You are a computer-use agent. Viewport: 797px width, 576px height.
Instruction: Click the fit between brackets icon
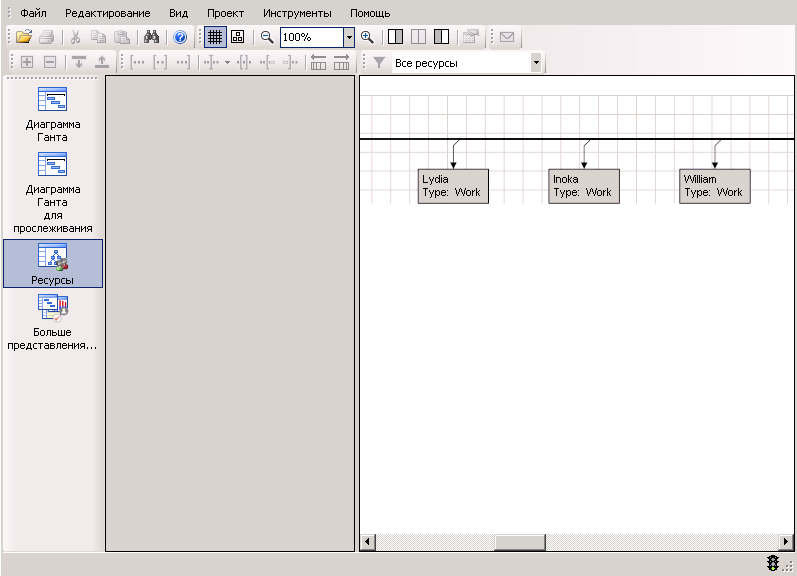[x=160, y=63]
